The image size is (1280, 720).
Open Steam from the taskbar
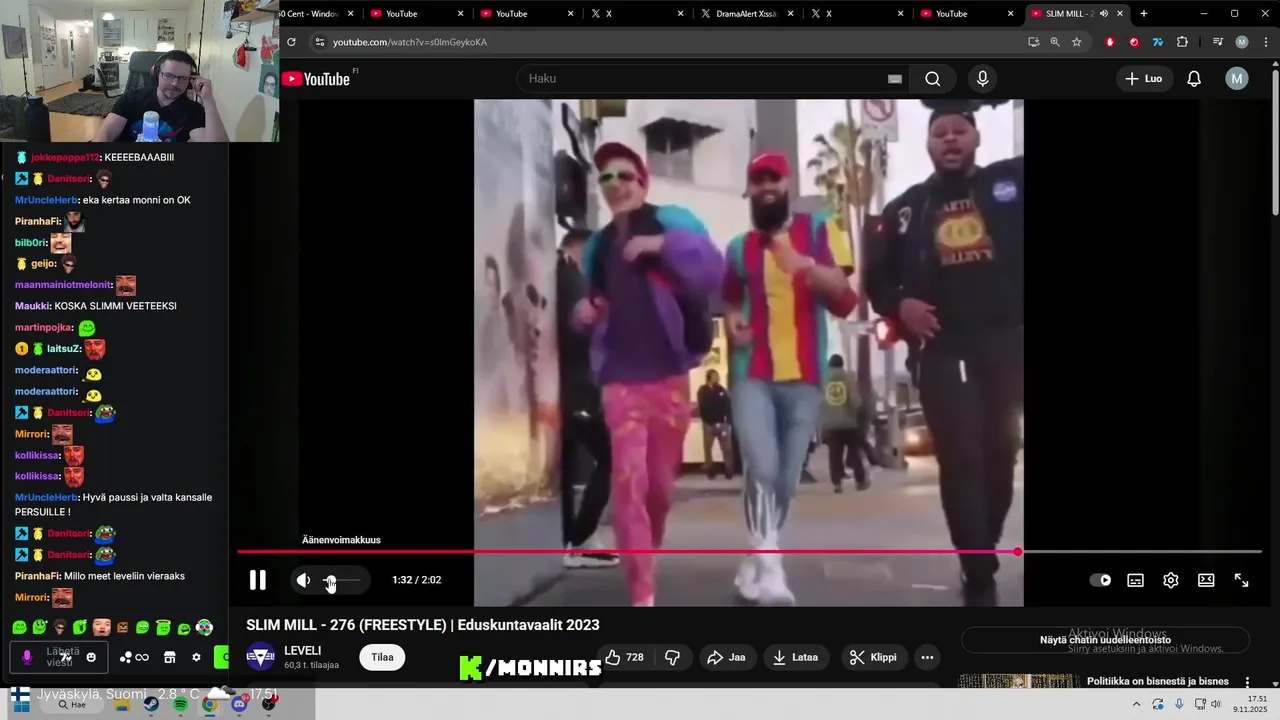point(150,704)
